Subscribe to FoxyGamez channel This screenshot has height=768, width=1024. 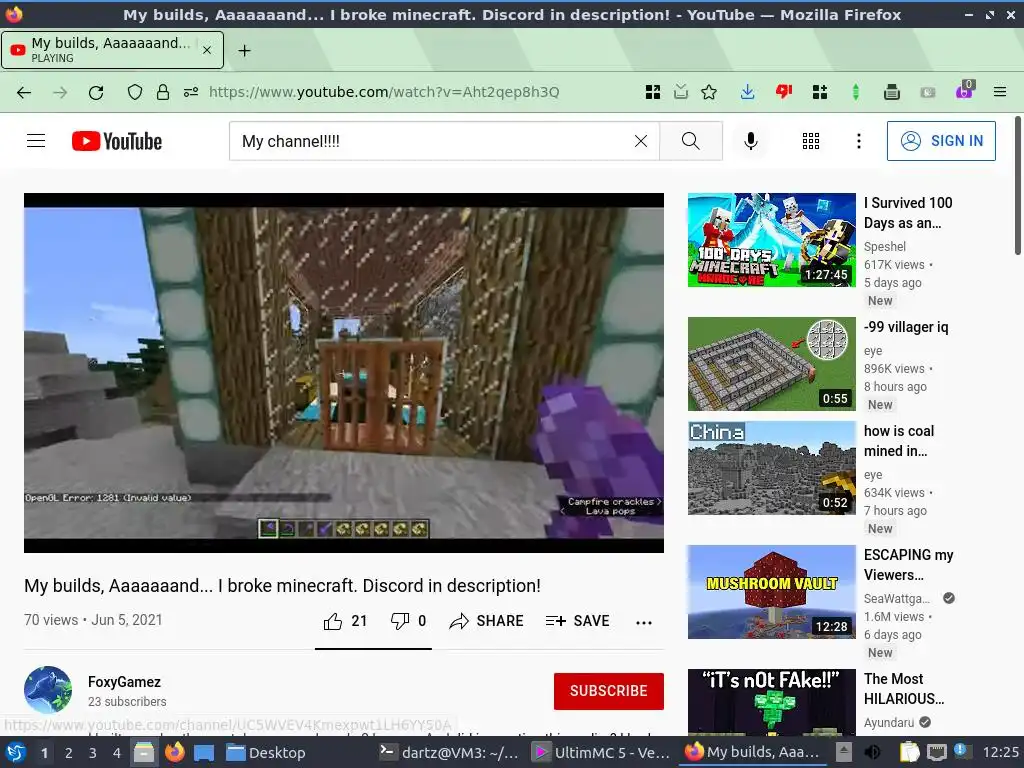tap(609, 691)
